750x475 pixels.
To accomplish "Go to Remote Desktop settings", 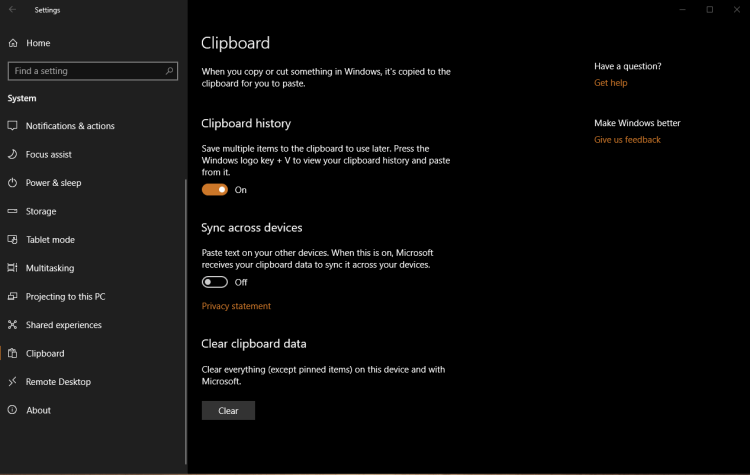I will coord(58,382).
